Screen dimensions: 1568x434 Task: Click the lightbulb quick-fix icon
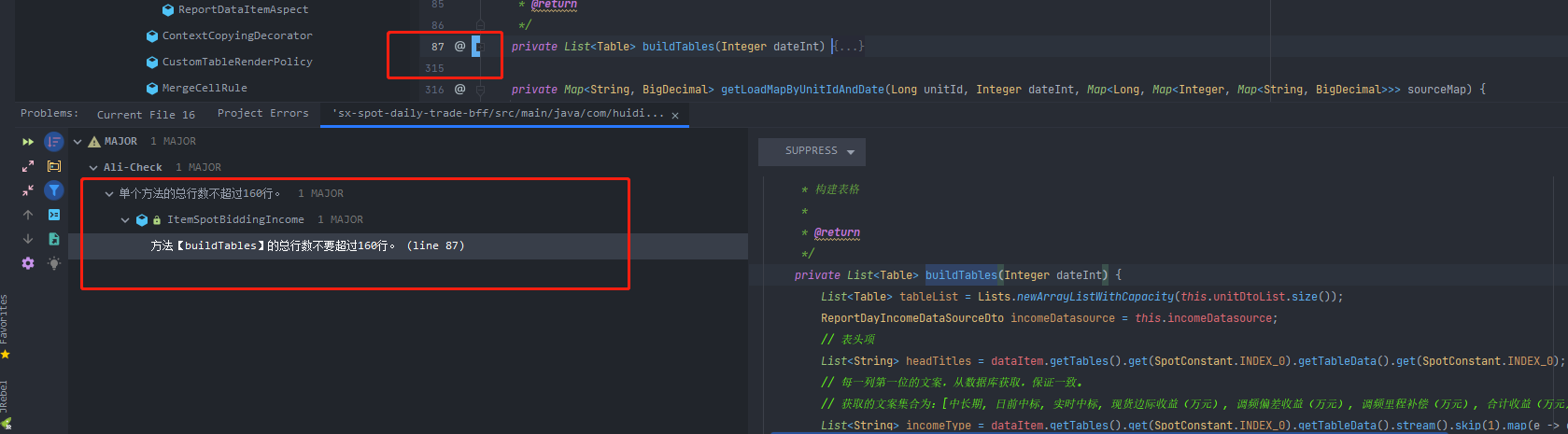pyautogui.click(x=53, y=263)
